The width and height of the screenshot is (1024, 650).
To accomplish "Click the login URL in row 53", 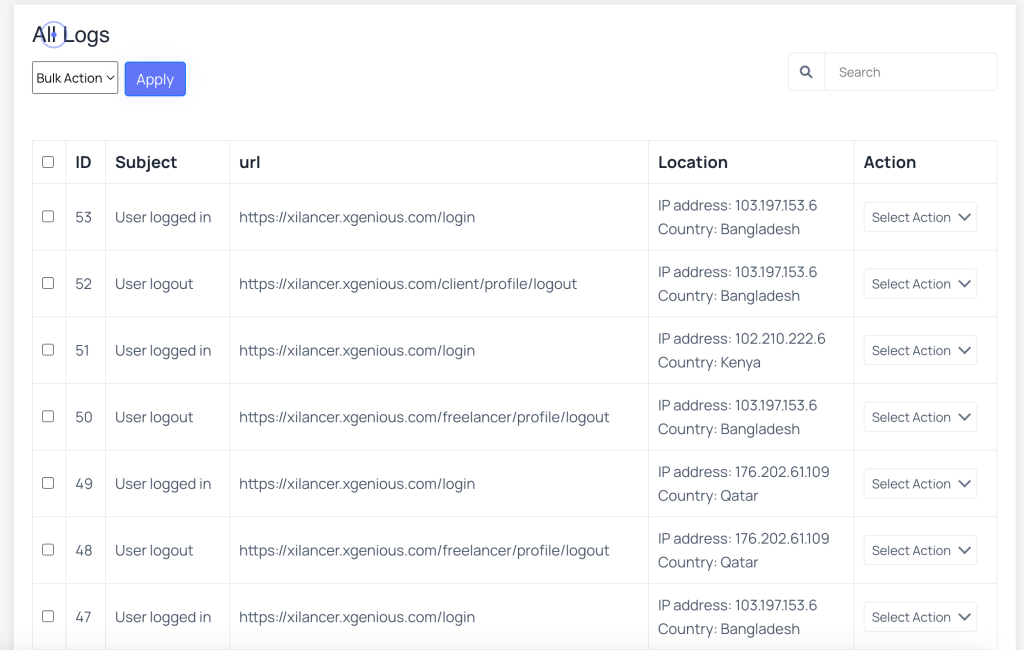I will click(x=357, y=217).
